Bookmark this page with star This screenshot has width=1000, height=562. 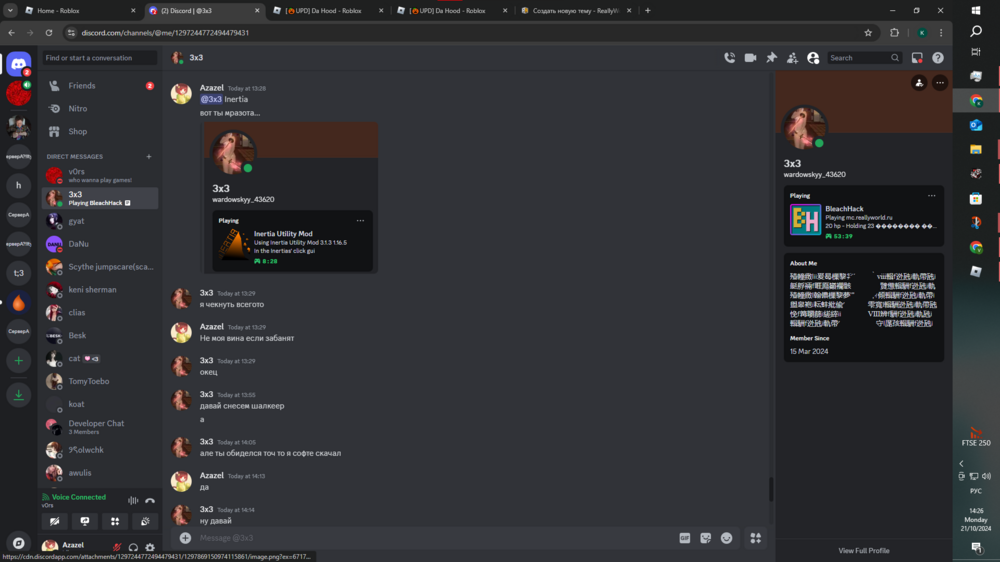[x=868, y=33]
